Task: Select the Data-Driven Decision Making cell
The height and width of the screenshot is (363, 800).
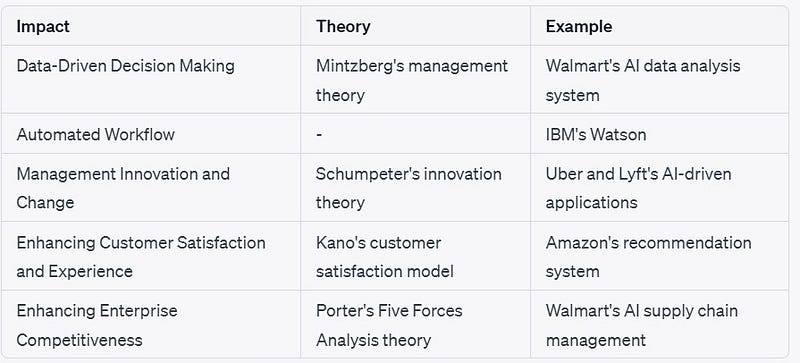Action: pos(151,80)
